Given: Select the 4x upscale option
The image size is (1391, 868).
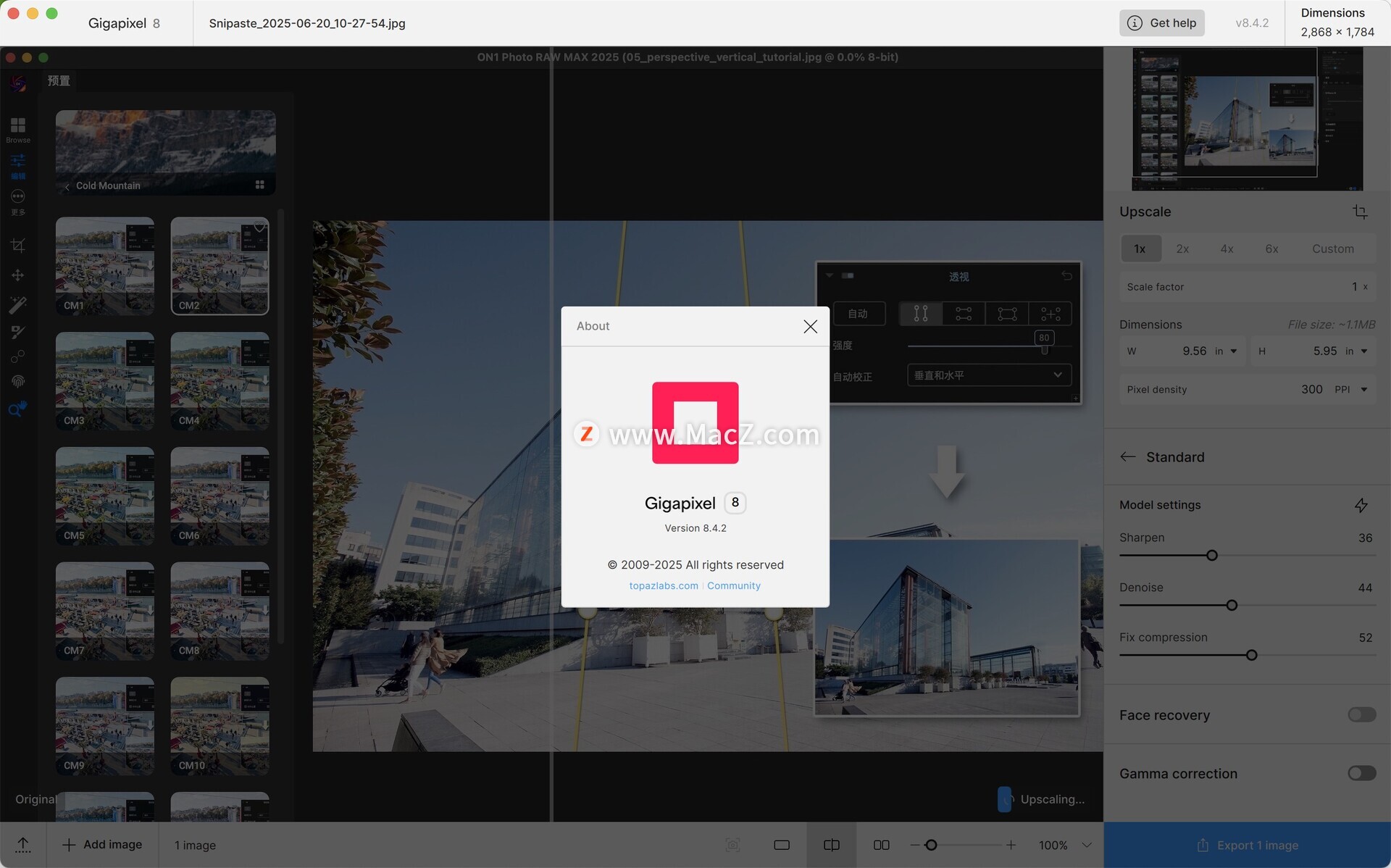Looking at the screenshot, I should (1227, 249).
